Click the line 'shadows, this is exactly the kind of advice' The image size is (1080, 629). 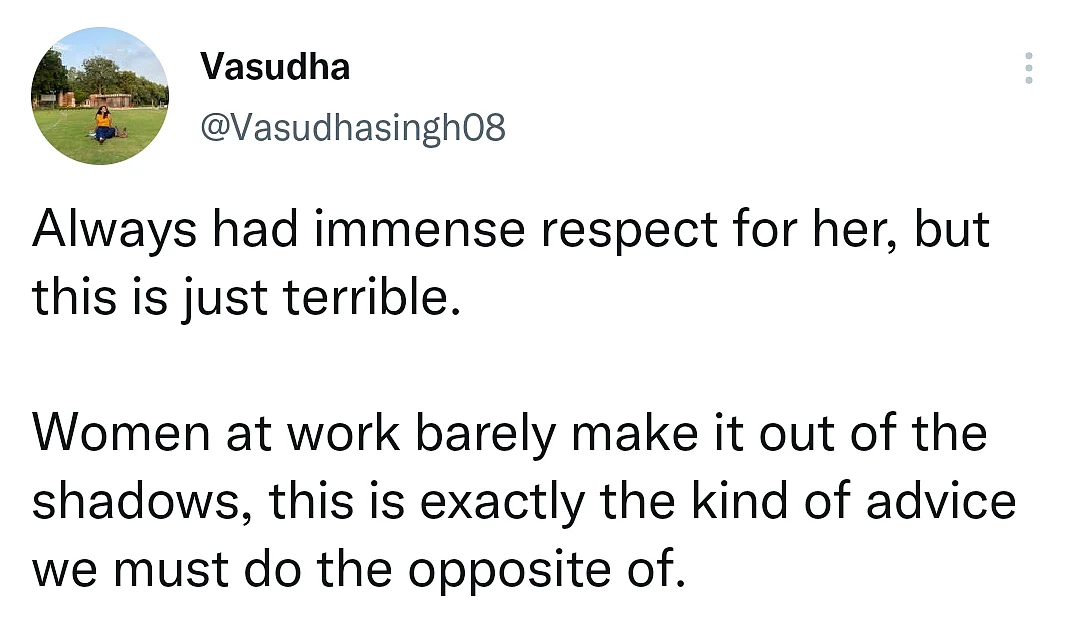point(523,502)
